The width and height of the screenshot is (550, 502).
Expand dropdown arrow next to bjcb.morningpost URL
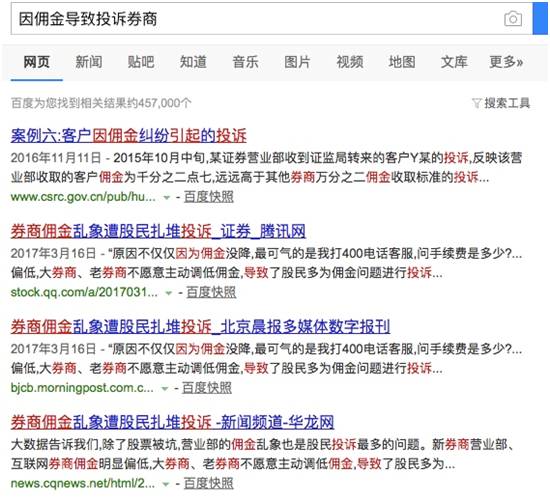coord(164,388)
